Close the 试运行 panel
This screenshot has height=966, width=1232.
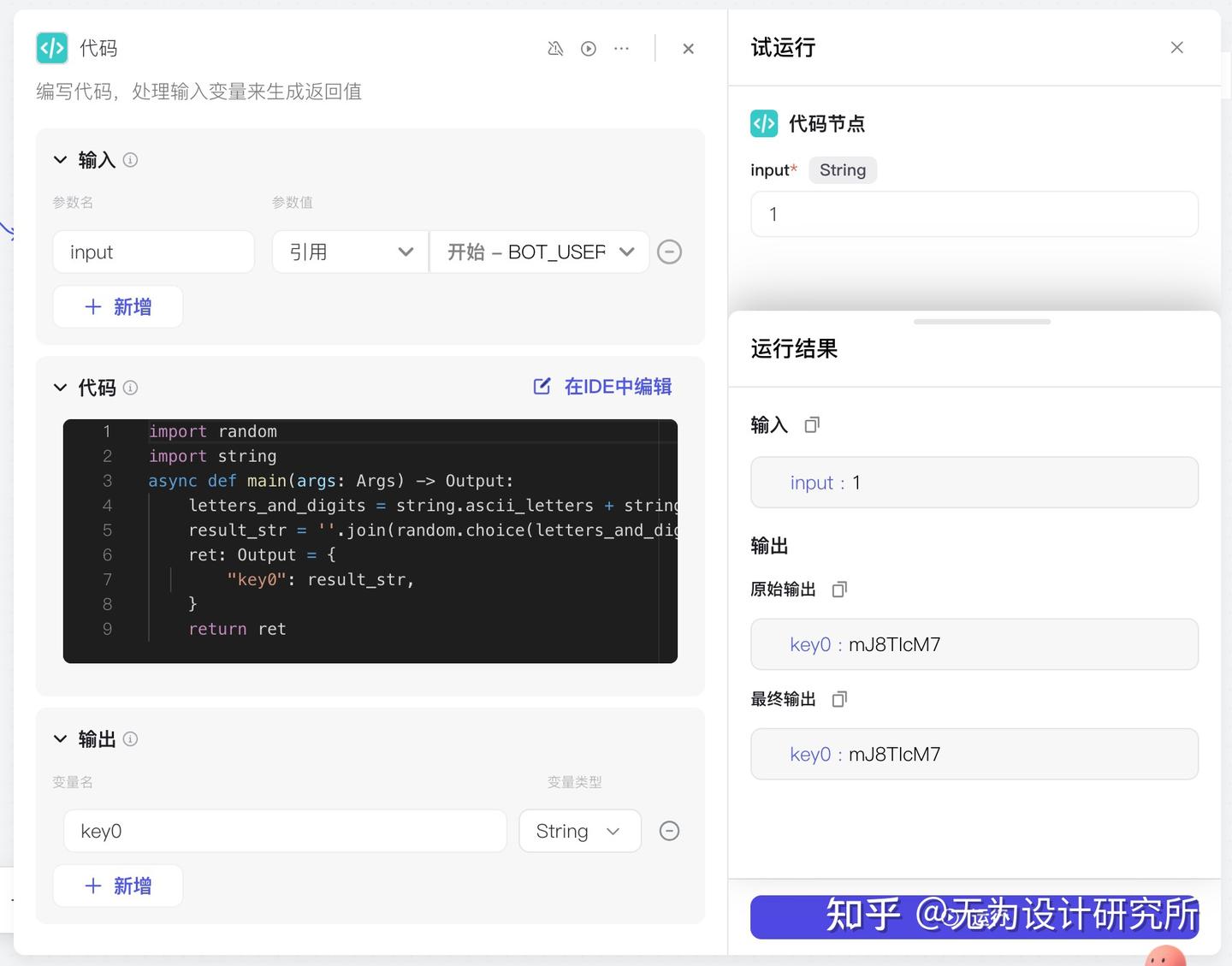click(1177, 48)
